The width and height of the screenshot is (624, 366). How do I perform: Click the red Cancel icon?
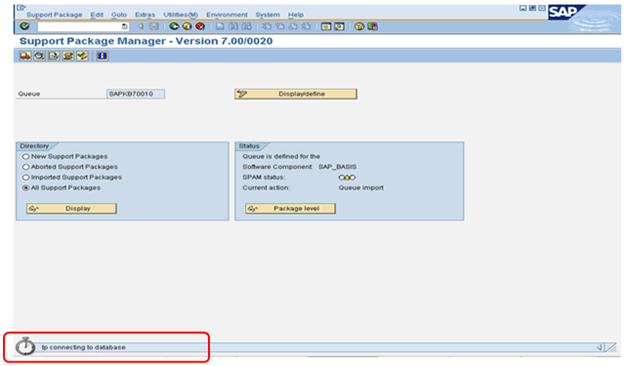tap(200, 26)
